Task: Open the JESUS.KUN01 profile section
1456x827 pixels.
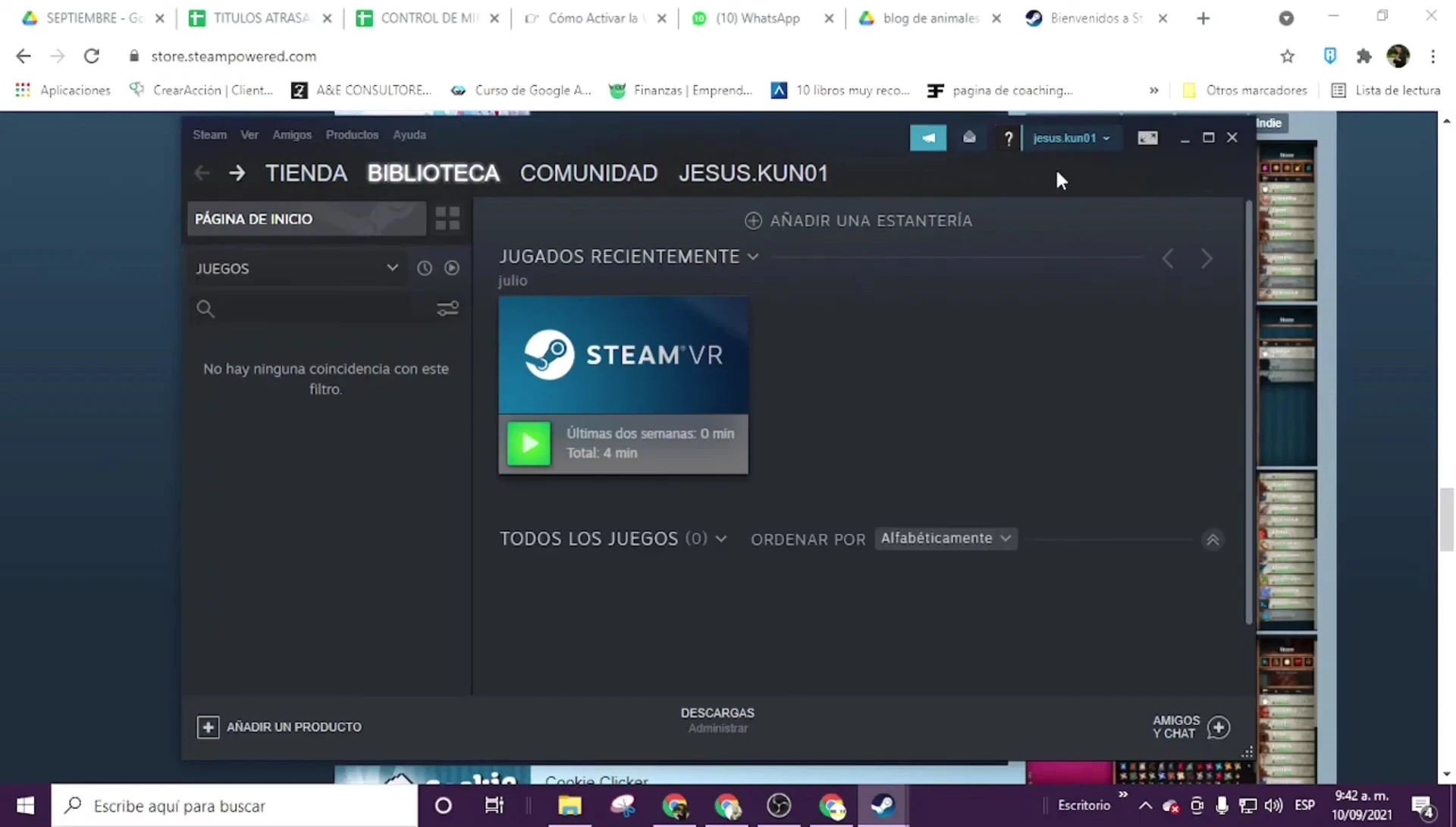Action: pos(753,173)
